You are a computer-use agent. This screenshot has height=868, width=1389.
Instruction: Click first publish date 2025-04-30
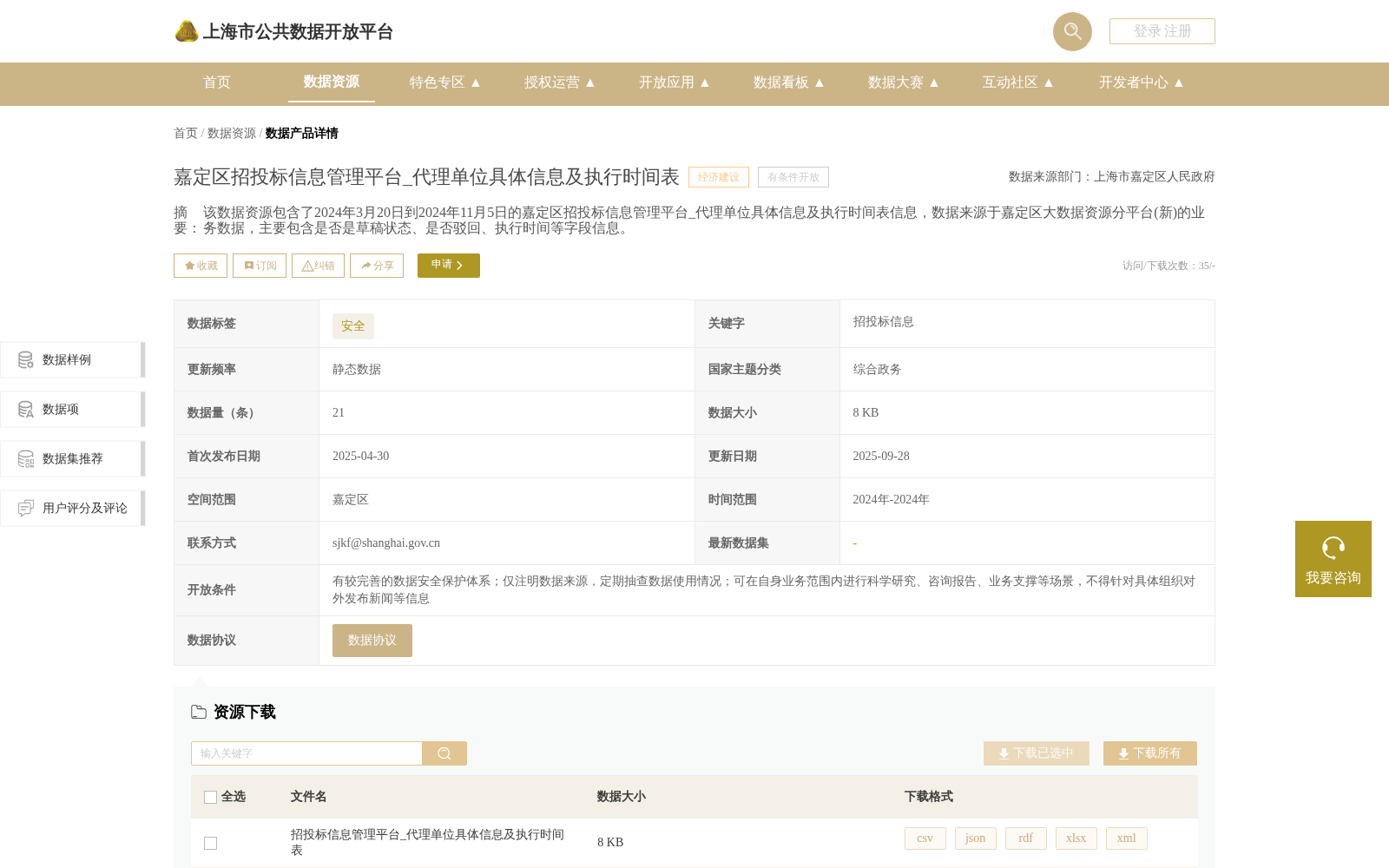click(x=361, y=457)
